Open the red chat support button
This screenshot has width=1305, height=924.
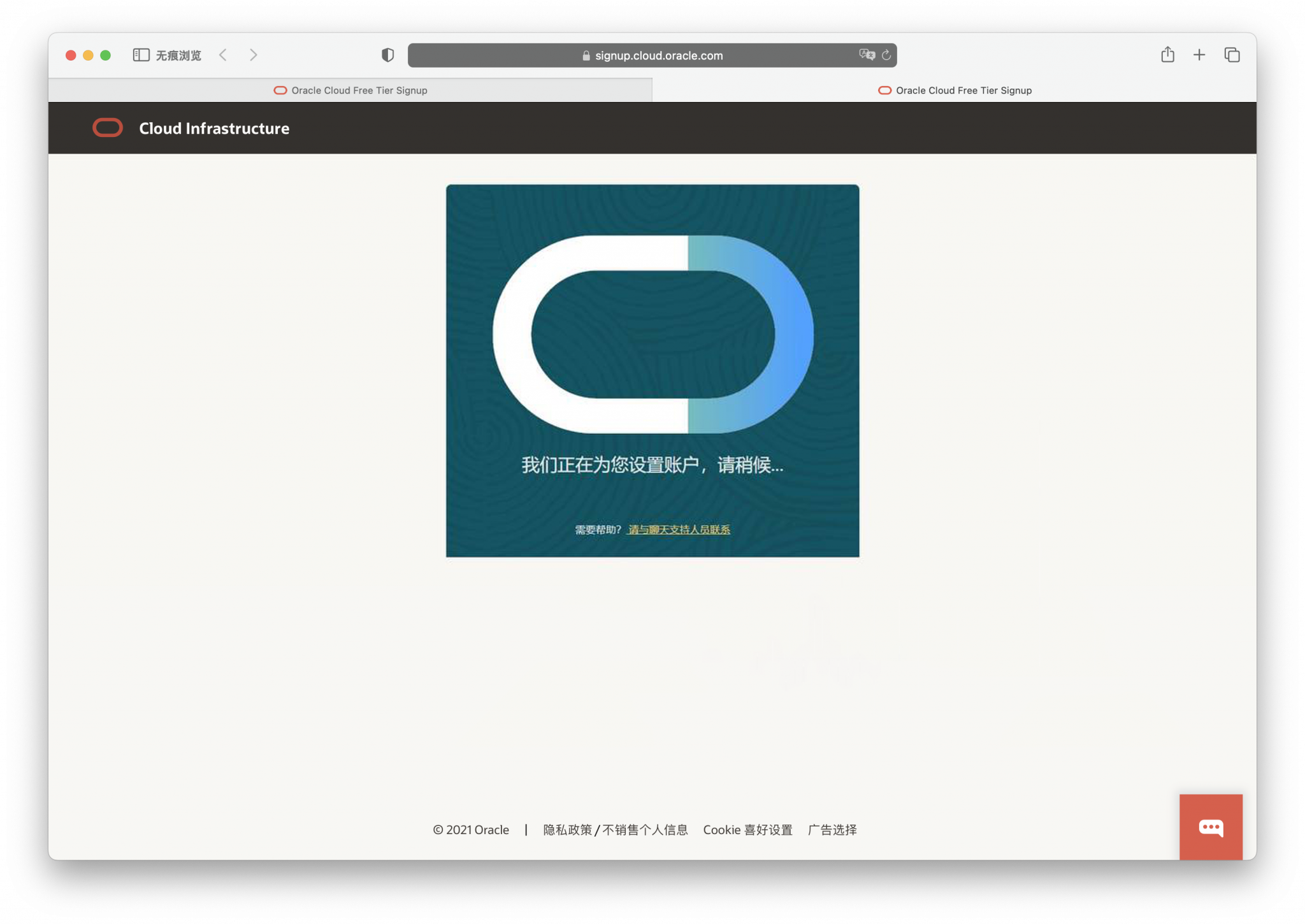click(1211, 827)
